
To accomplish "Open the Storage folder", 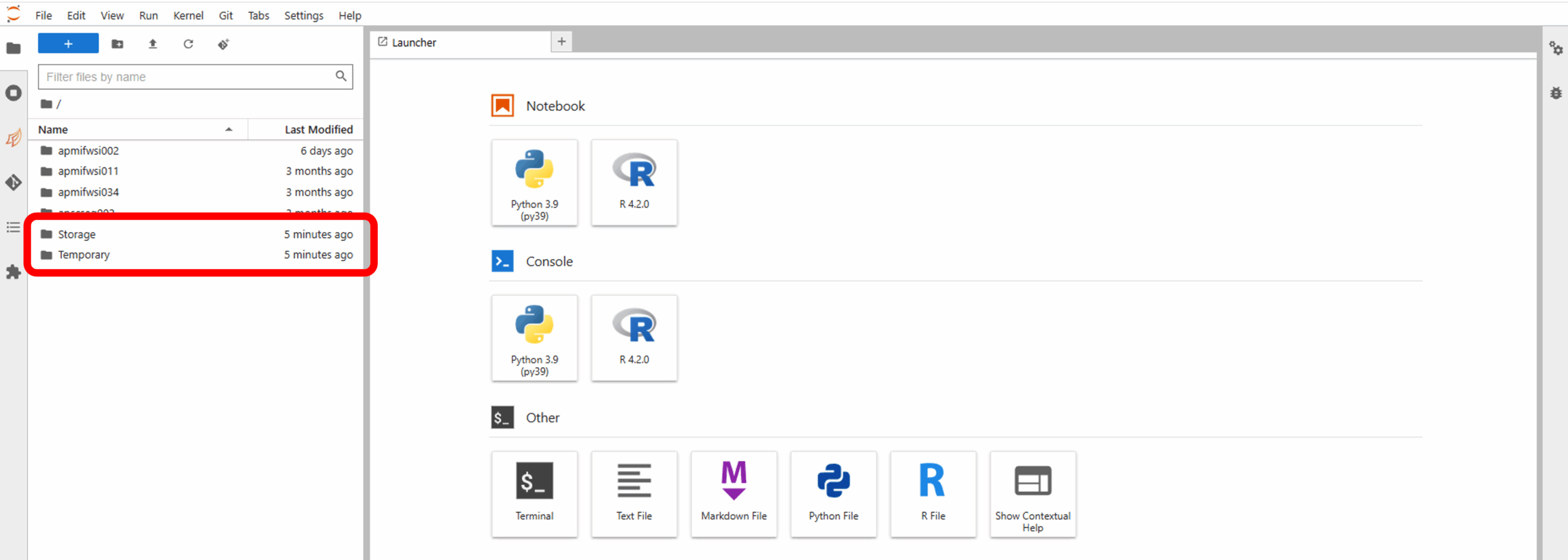I will coord(77,234).
